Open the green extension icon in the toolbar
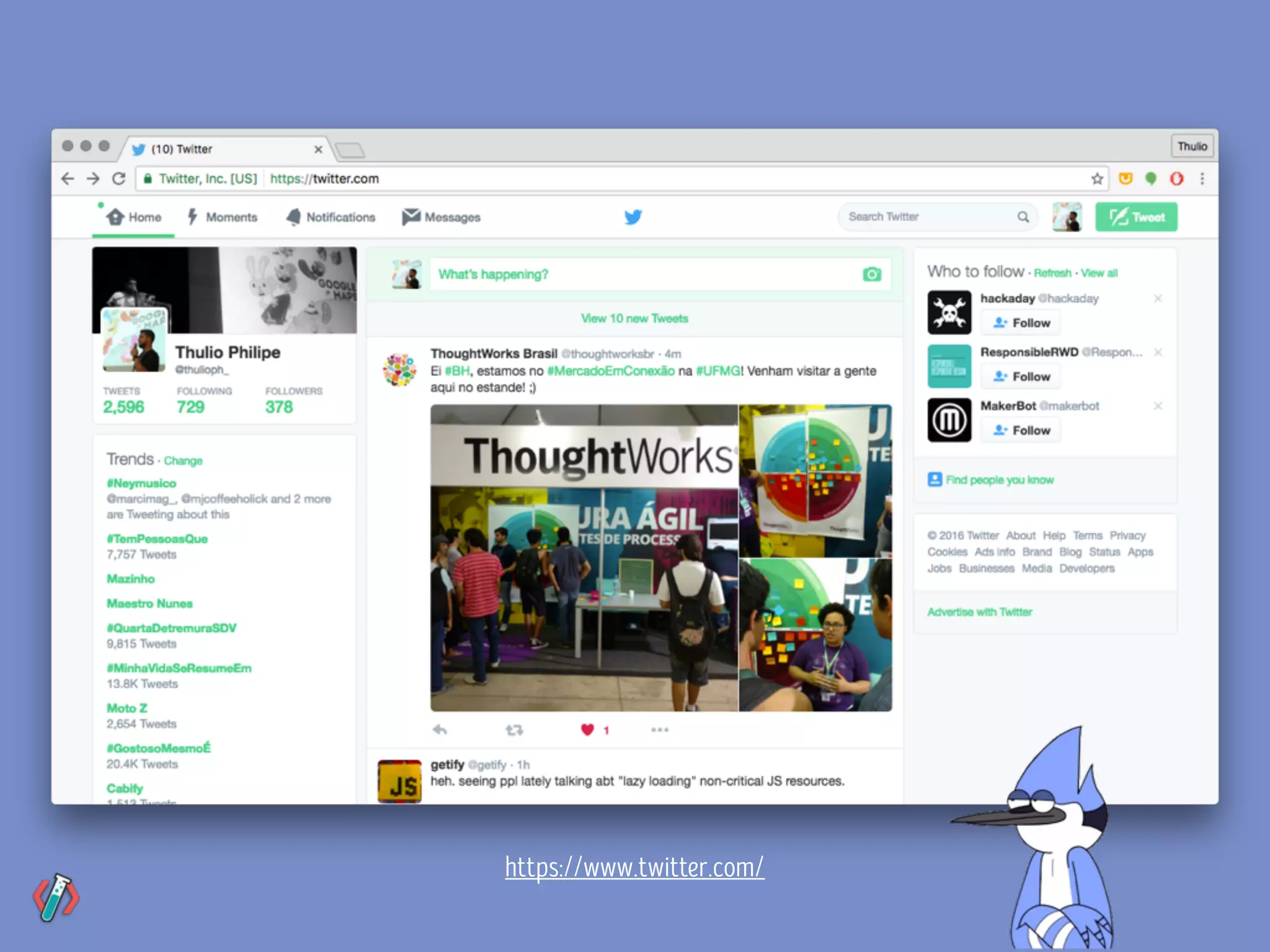The height and width of the screenshot is (952, 1270). click(1151, 179)
